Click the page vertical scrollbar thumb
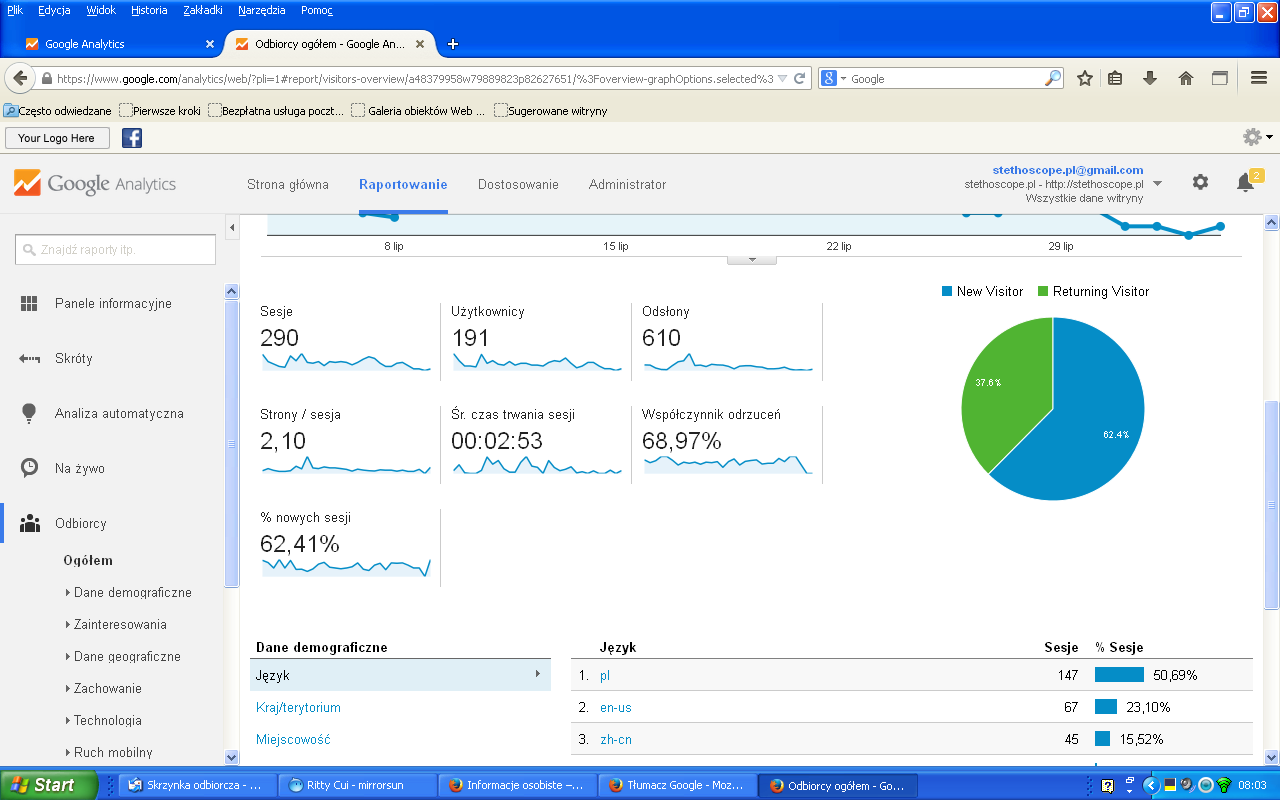The image size is (1280, 800). tap(1272, 503)
